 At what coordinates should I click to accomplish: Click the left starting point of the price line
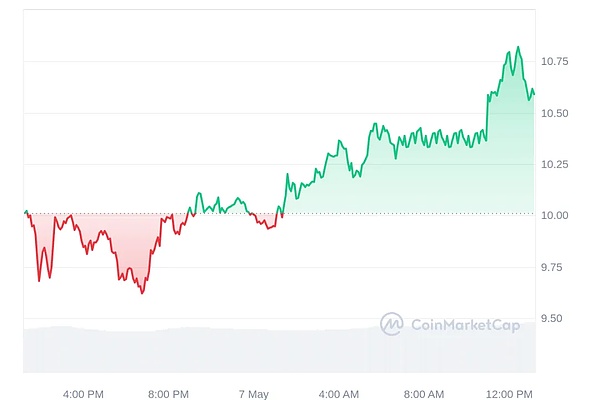click(x=25, y=212)
